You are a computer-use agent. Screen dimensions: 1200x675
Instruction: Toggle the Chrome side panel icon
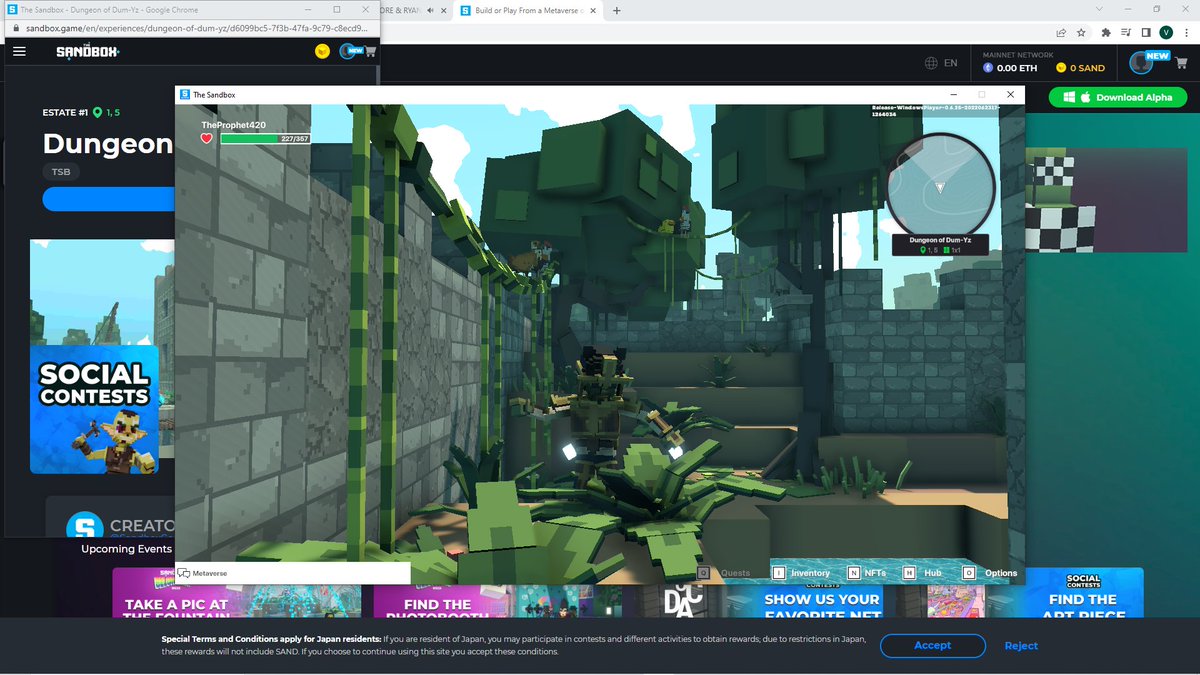pos(1146,33)
